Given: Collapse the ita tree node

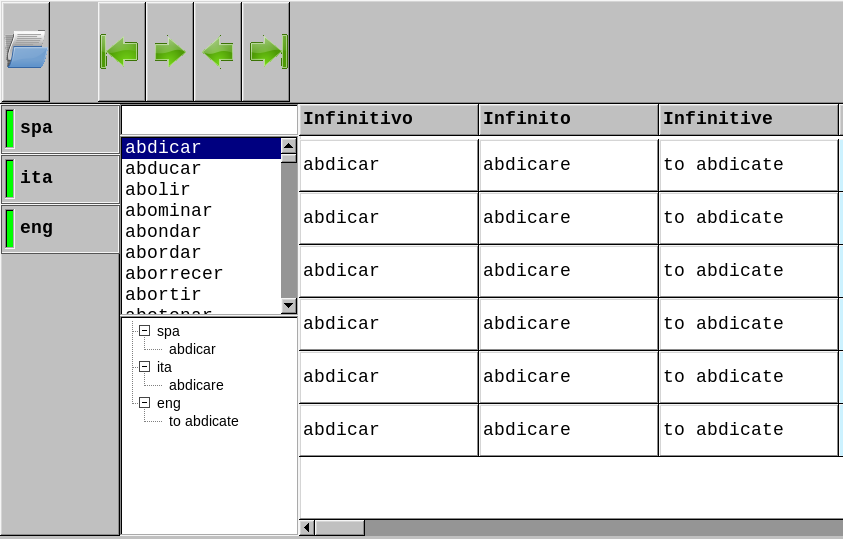Looking at the screenshot, I should [x=144, y=367].
